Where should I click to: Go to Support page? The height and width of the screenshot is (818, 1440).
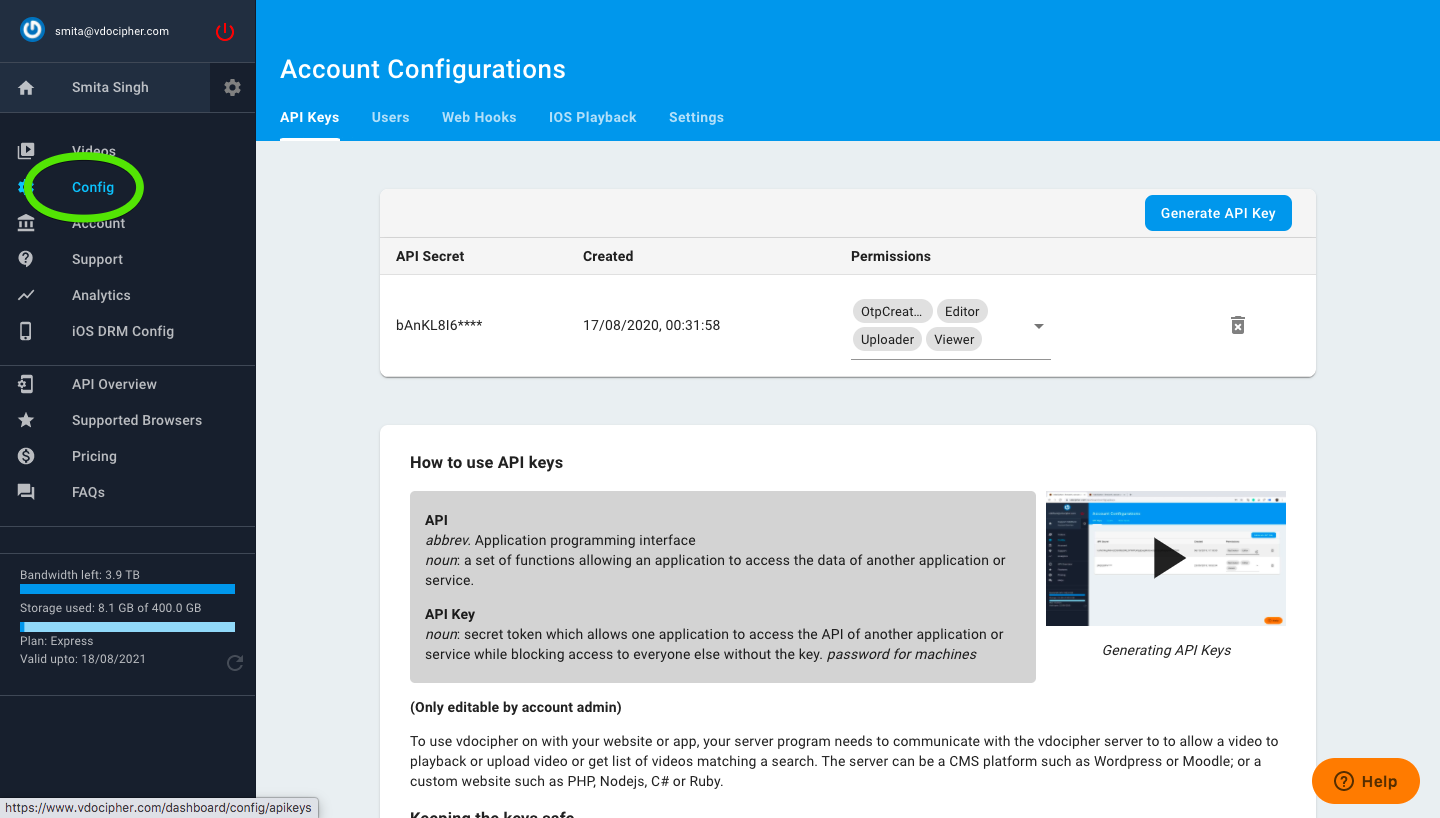[x=97, y=259]
